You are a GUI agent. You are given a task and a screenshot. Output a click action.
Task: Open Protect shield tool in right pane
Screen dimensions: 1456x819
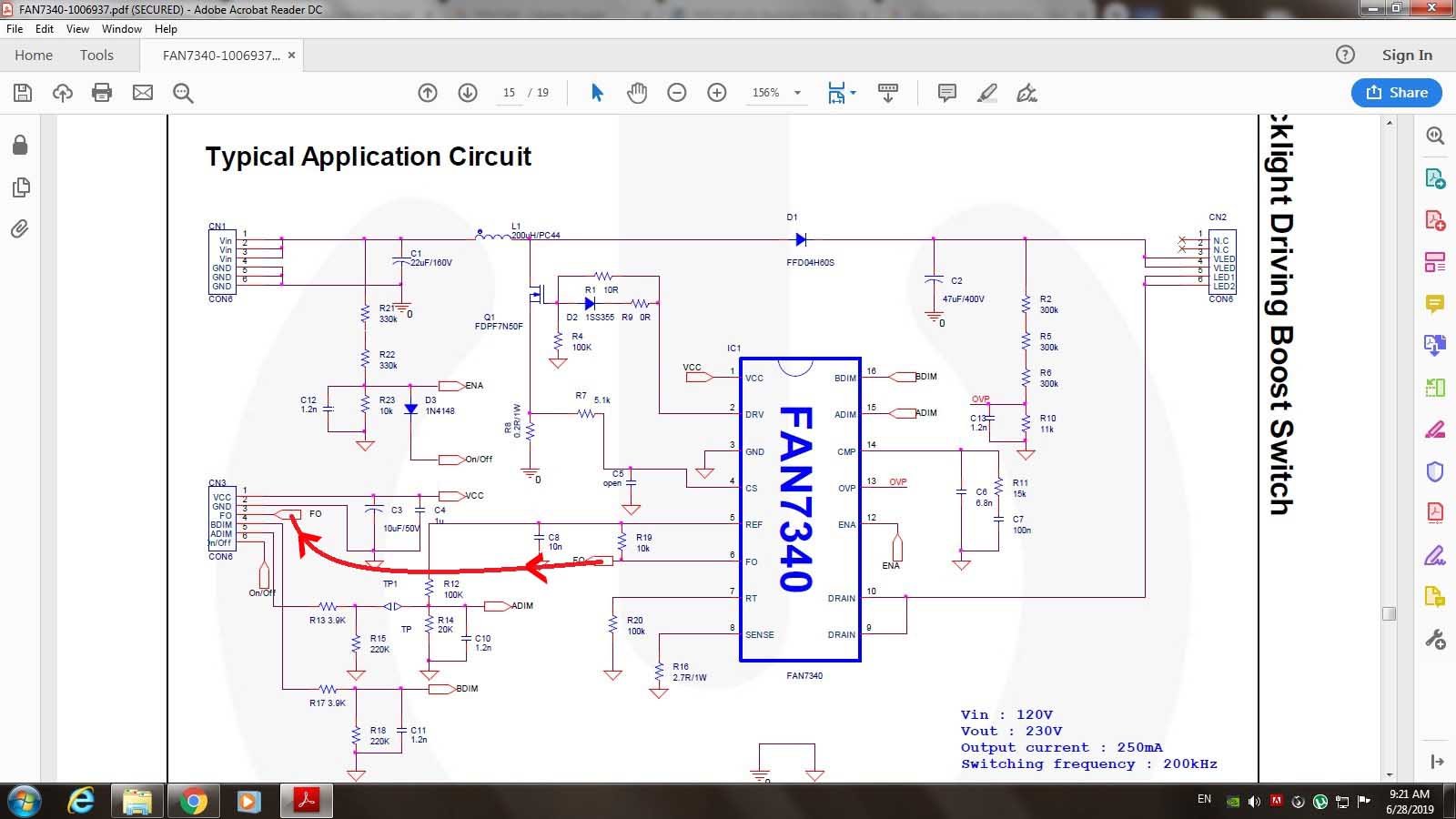click(x=1435, y=471)
